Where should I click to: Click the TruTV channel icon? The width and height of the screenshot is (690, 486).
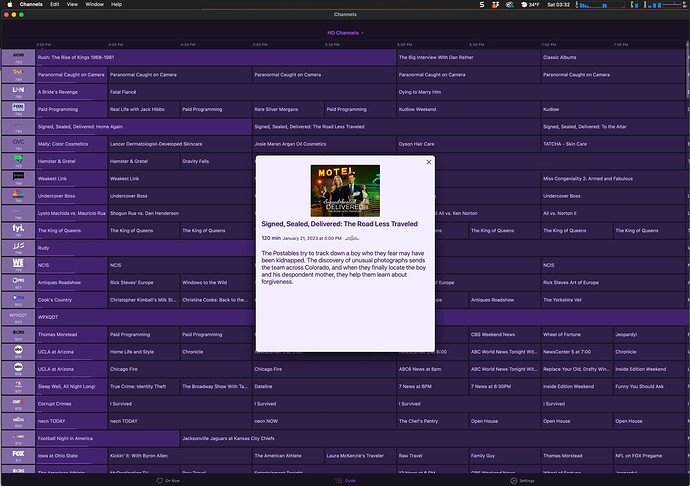(x=18, y=73)
